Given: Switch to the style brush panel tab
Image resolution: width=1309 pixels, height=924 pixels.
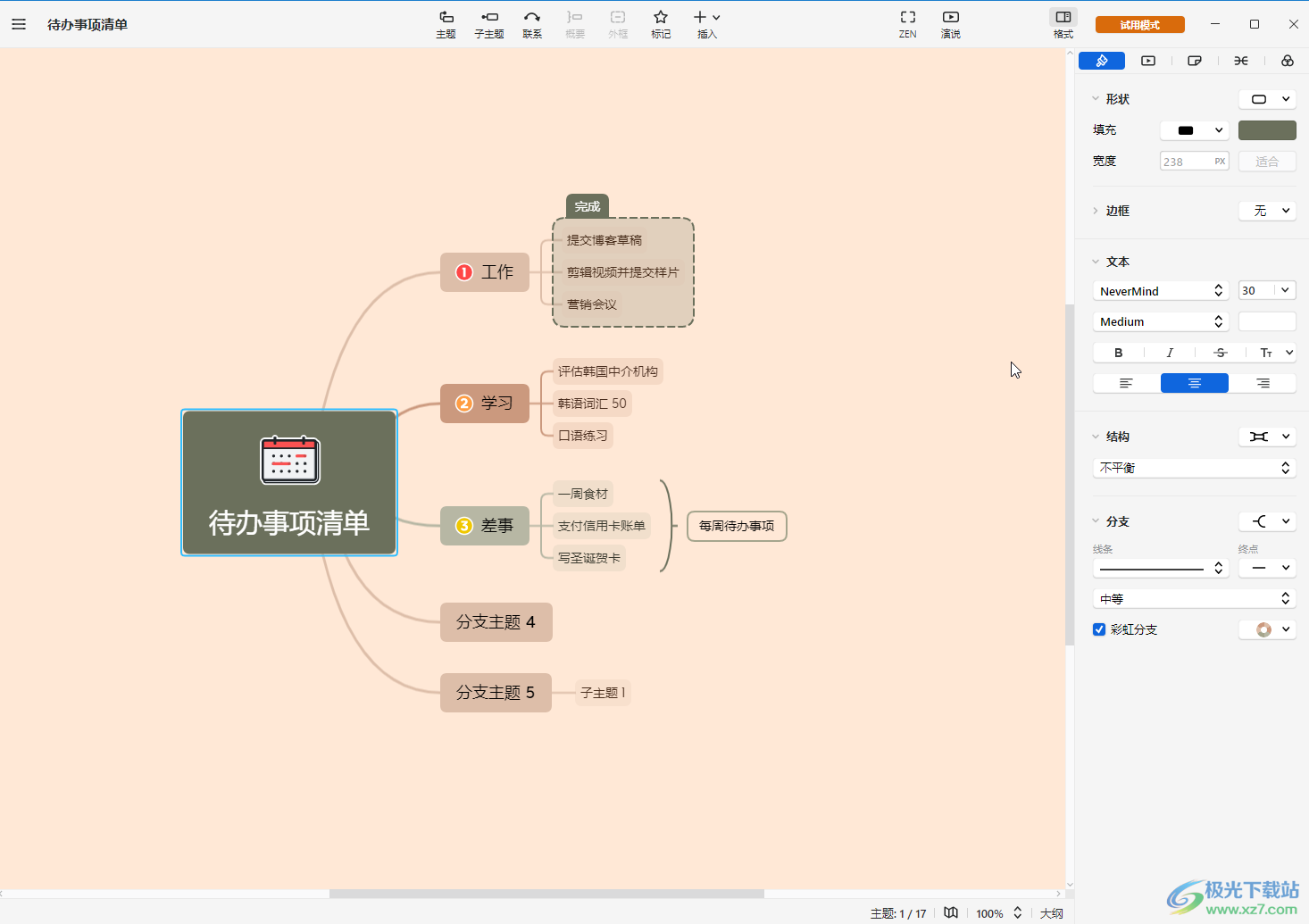Looking at the screenshot, I should tap(1102, 61).
